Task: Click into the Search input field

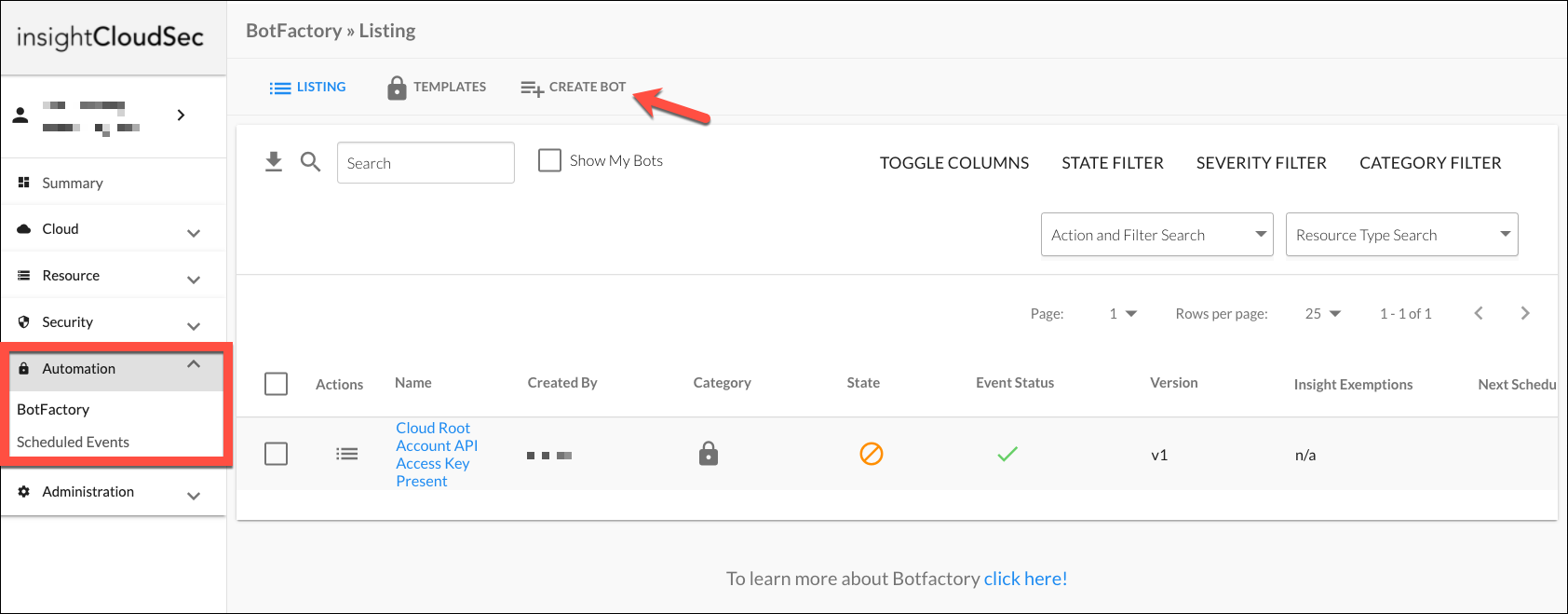Action: point(426,163)
